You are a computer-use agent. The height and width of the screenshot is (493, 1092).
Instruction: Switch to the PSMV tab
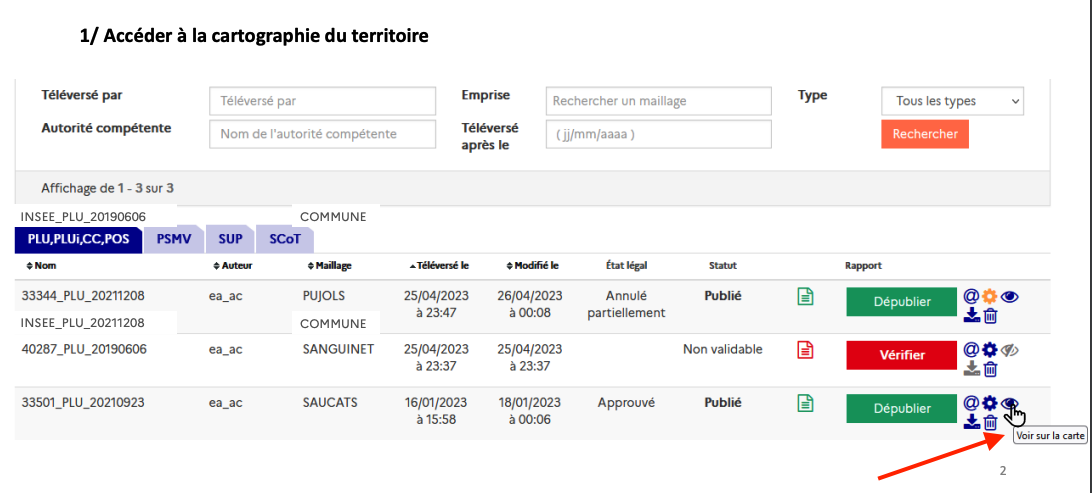click(173, 239)
